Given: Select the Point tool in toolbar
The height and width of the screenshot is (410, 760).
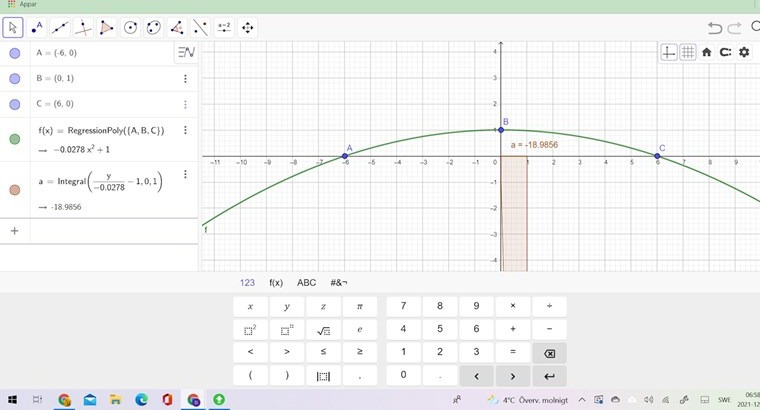Looking at the screenshot, I should [37, 28].
